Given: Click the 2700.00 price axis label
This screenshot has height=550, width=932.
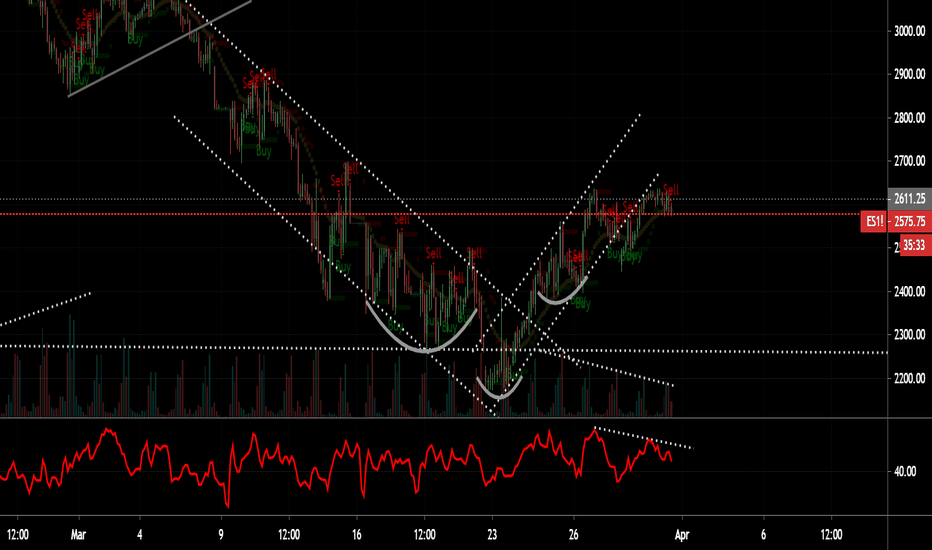Looking at the screenshot, I should coord(909,161).
